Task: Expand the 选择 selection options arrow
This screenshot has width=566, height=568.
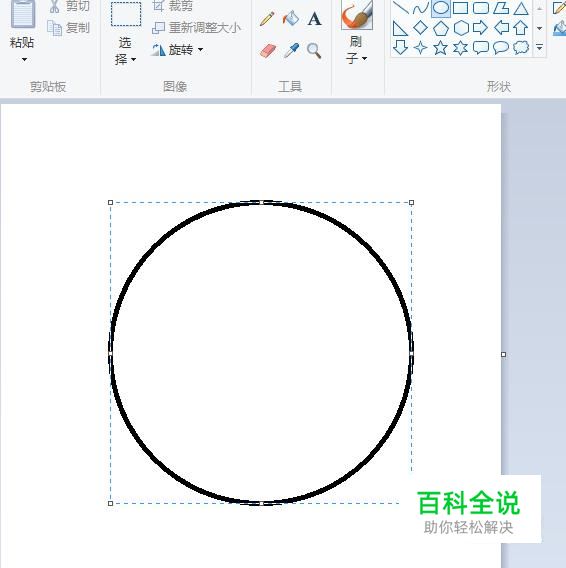Action: [x=134, y=59]
